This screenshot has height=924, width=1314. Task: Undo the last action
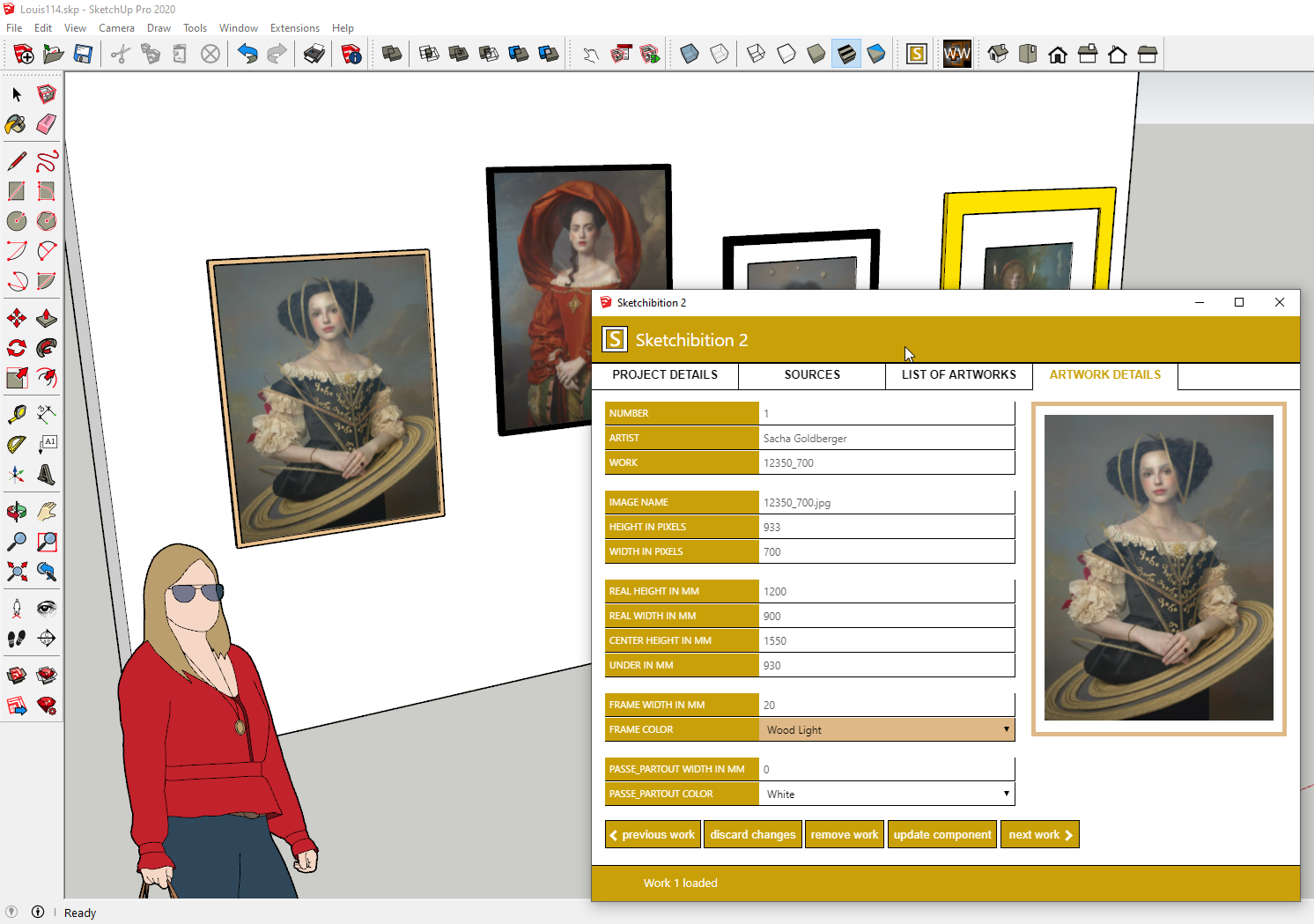247,54
